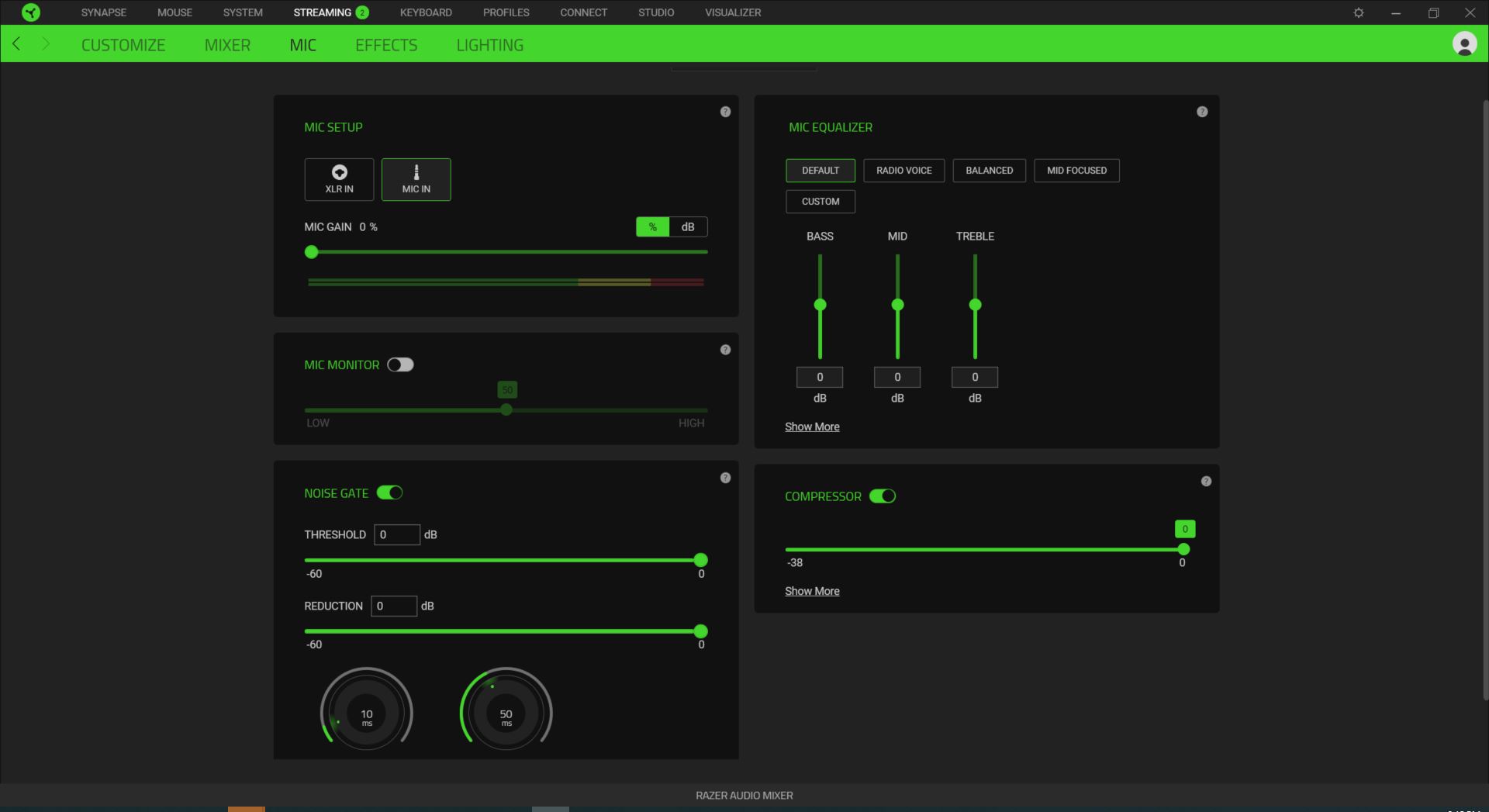
Task: Click the Mic Gain slider handle
Action: coord(312,252)
